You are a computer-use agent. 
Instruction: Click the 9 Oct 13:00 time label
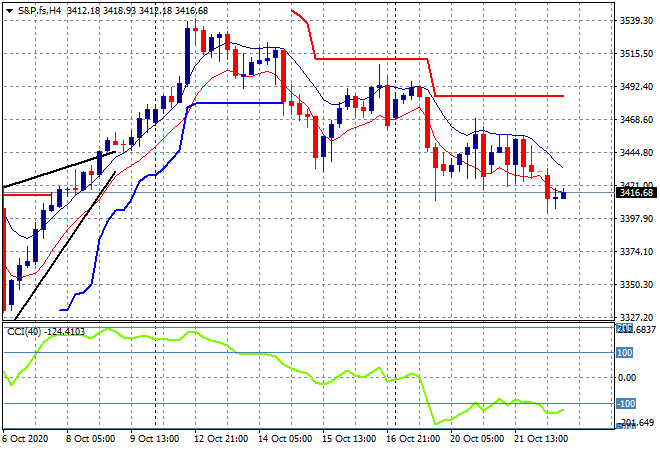tap(154, 439)
